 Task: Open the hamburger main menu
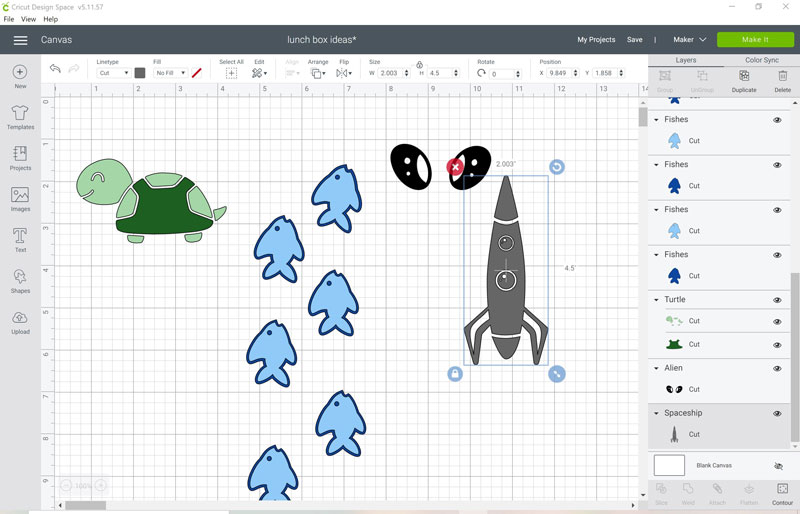click(20, 40)
